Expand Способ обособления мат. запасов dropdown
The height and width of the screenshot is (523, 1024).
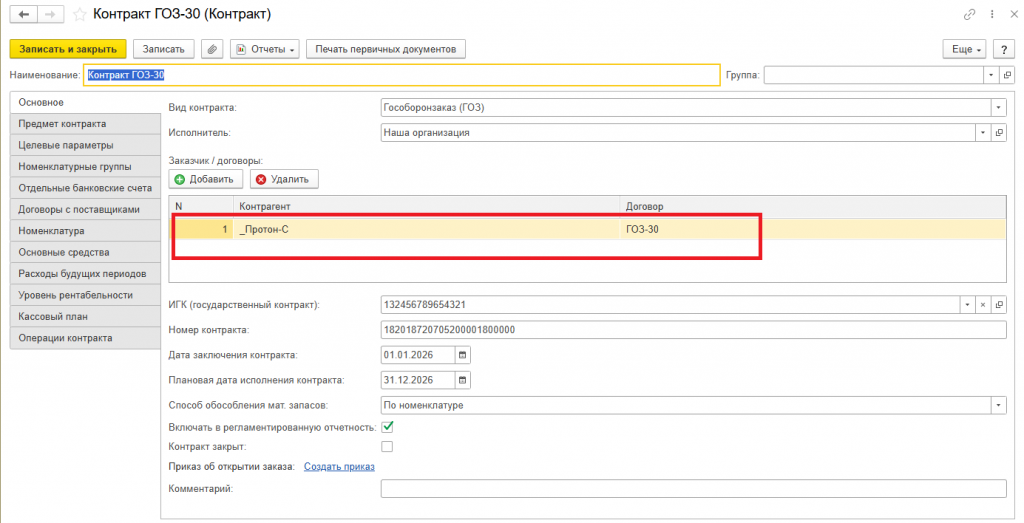(999, 405)
